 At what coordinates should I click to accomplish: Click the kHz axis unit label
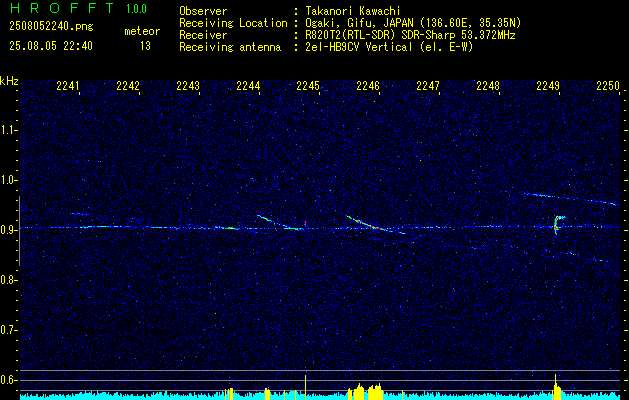click(9, 81)
